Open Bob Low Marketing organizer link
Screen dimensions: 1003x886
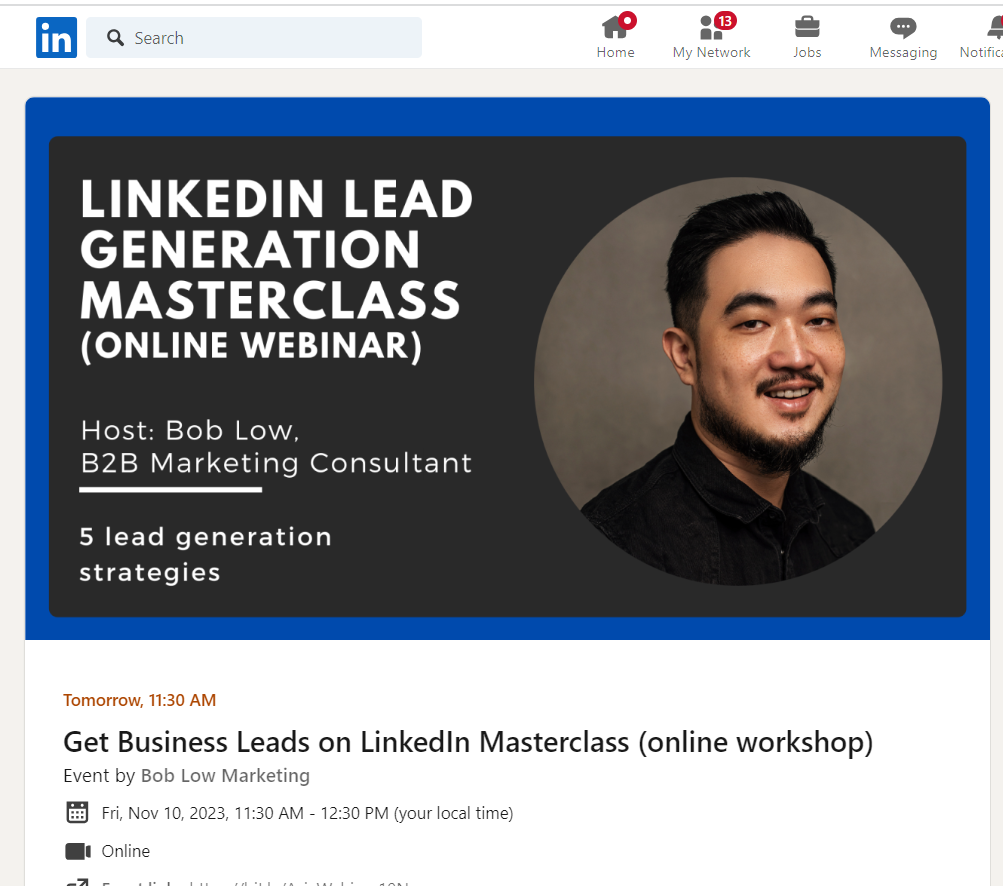tap(225, 775)
